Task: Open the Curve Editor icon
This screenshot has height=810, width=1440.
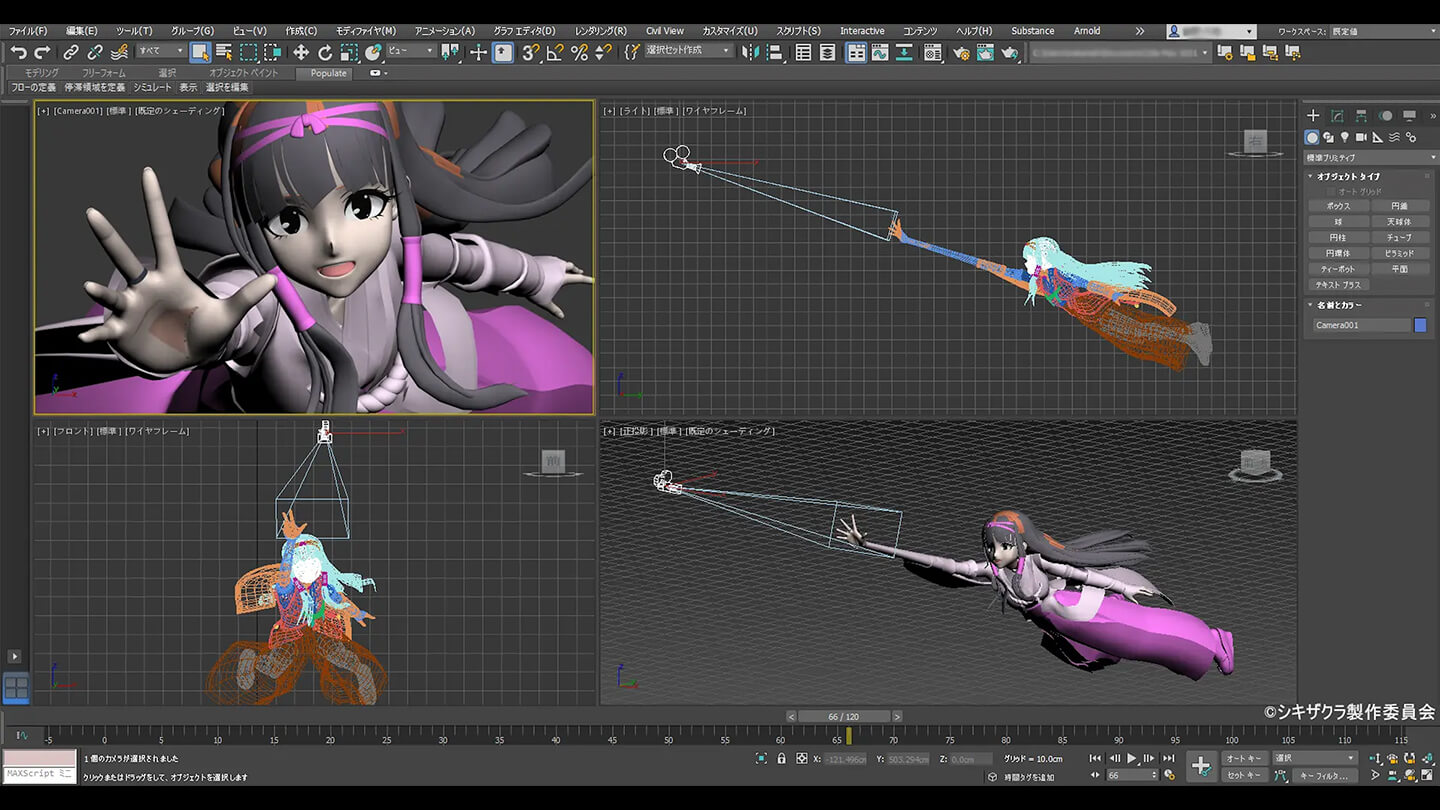Action: [x=880, y=52]
